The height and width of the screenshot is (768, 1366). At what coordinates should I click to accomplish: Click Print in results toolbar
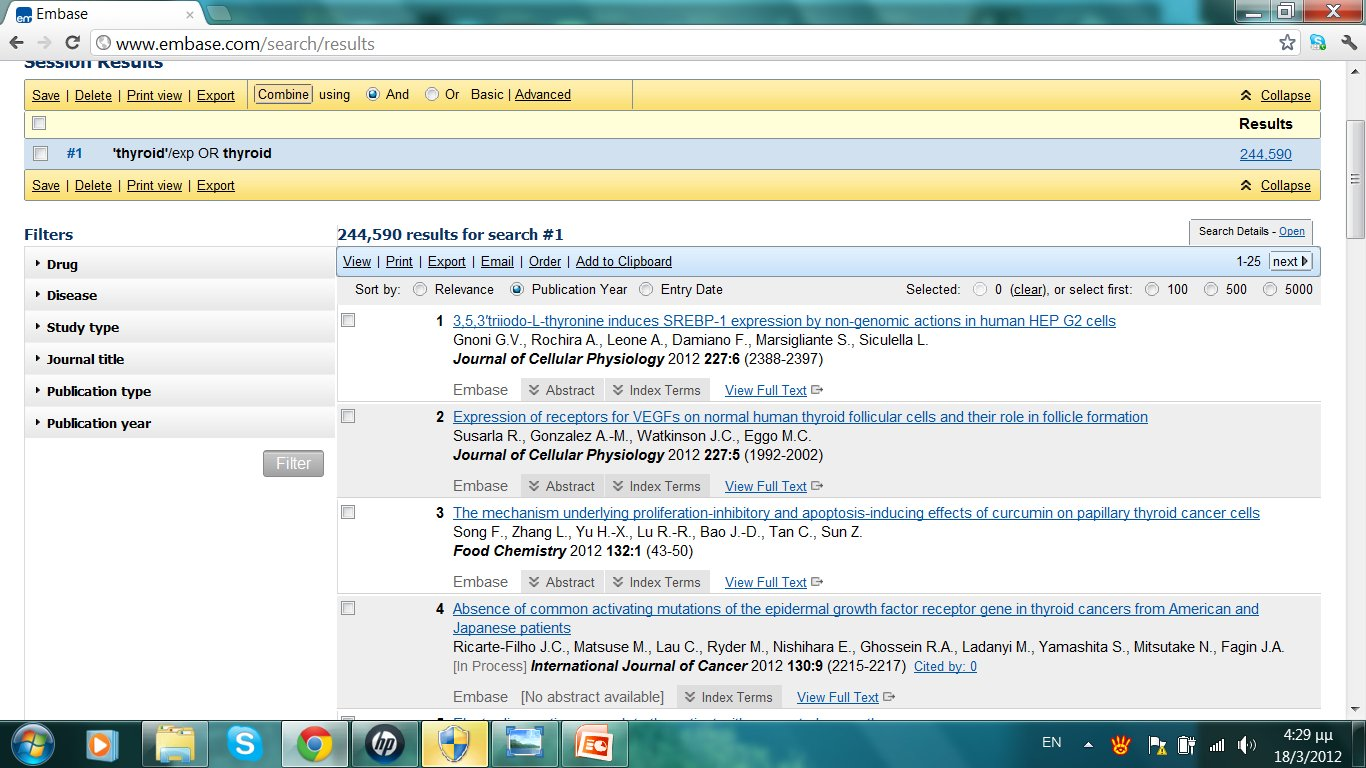tap(399, 261)
